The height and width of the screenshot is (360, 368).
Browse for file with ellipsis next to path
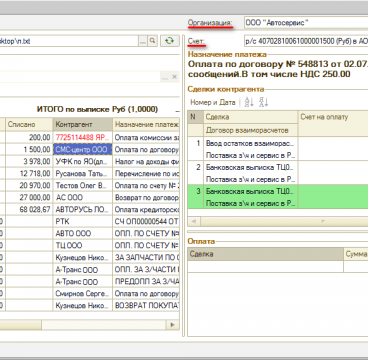143,41
